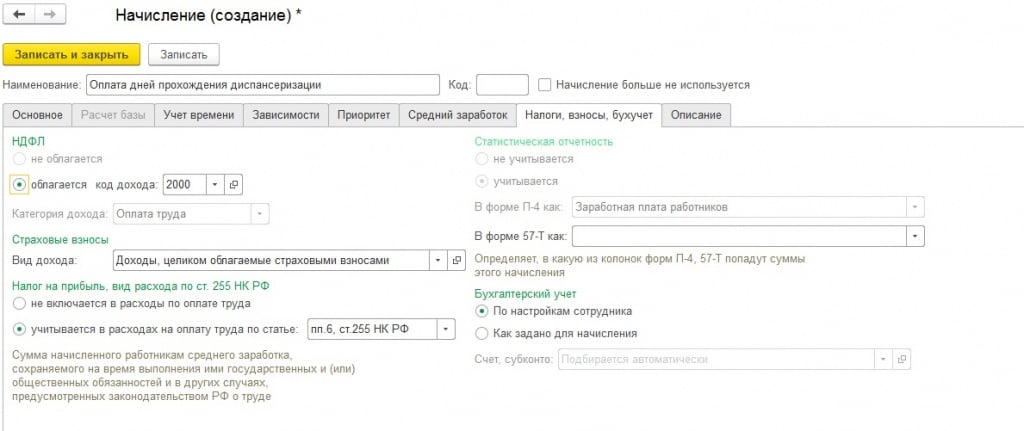This screenshot has height=431, width=1024.
Task: Open the Средний заработок tab
Action: pos(458,115)
